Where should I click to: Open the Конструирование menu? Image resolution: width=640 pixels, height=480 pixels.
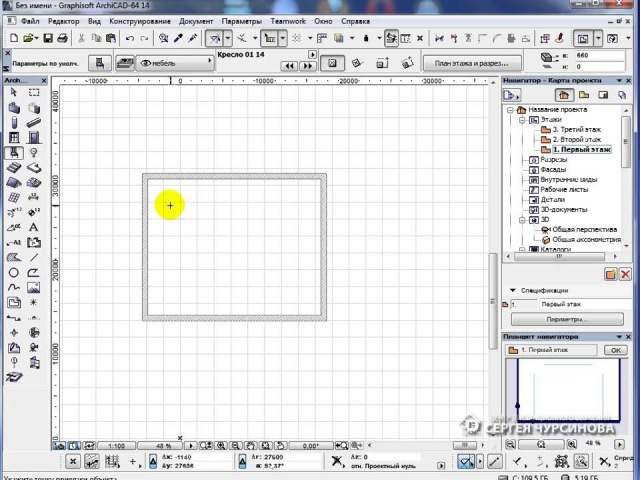point(140,21)
